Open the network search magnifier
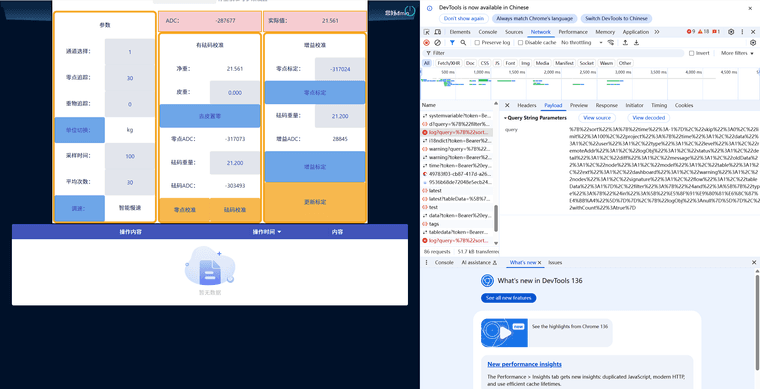This screenshot has width=760, height=389. 463,43
